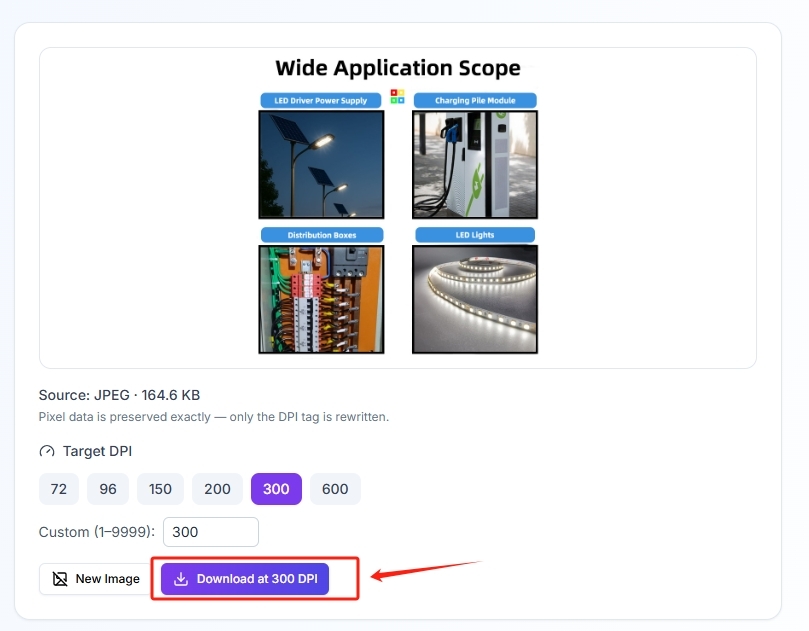
Task: Click the New Image crossed-picture icon
Action: [x=60, y=579]
